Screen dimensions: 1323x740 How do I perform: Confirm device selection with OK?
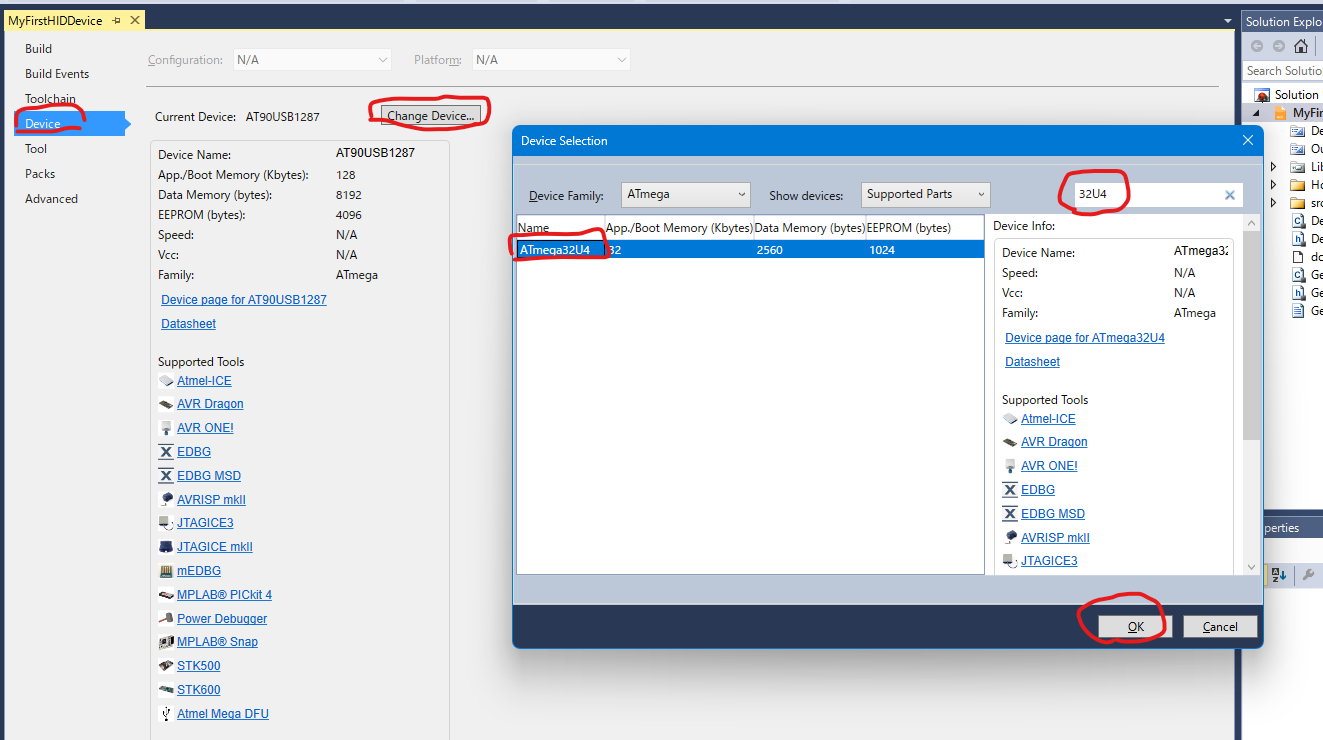pos(1135,627)
